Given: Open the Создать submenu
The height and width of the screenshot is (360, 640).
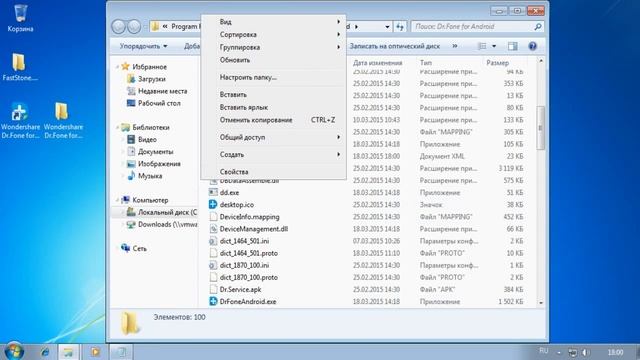Looking at the screenshot, I should click(273, 155).
